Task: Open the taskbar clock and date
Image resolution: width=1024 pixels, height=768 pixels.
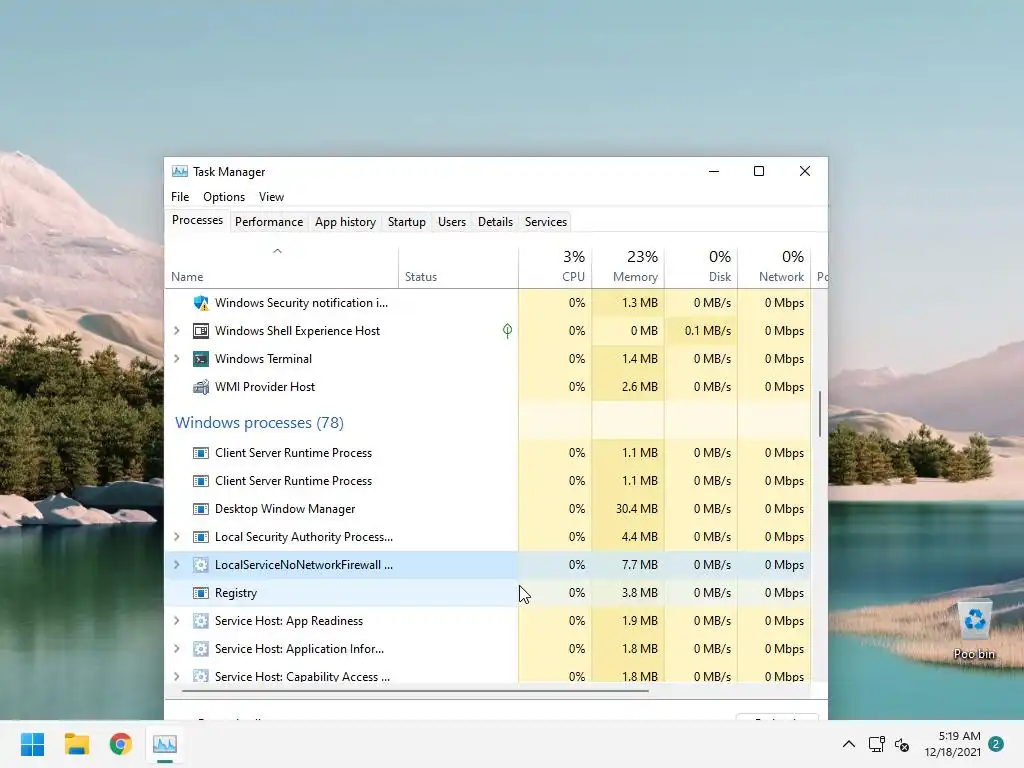Action: pyautogui.click(x=953, y=744)
